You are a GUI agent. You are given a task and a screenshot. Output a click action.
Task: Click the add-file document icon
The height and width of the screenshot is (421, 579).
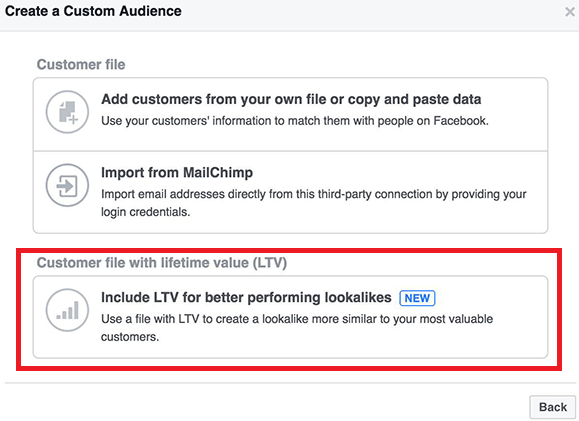pyautogui.click(x=67, y=112)
